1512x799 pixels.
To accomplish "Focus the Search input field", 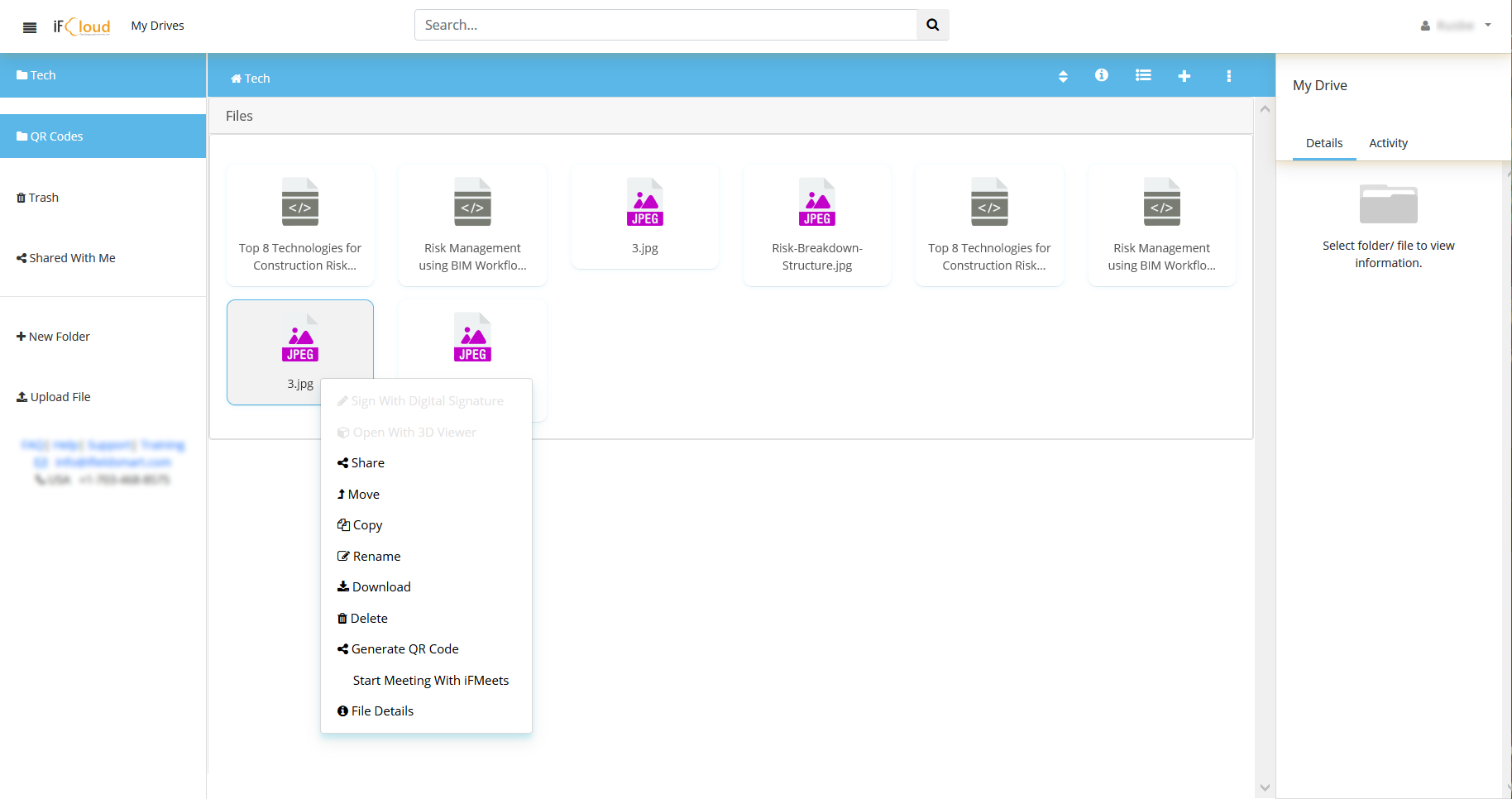I will (x=666, y=25).
